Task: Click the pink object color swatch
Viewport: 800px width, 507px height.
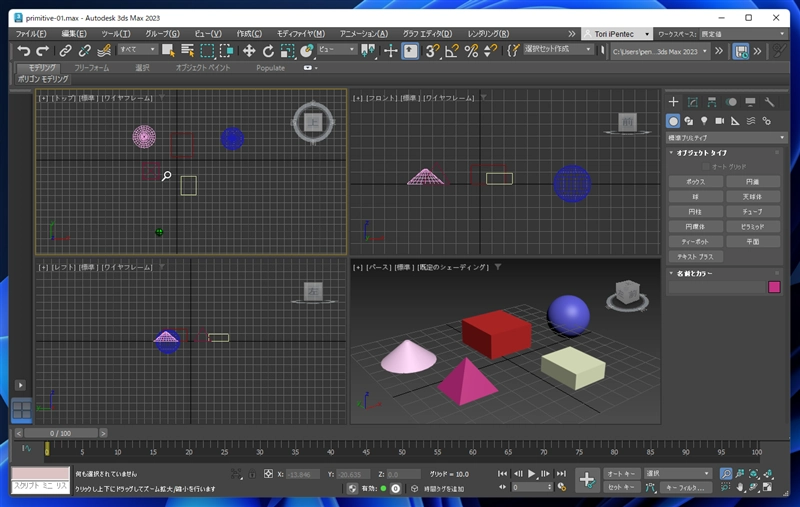Action: click(x=774, y=287)
